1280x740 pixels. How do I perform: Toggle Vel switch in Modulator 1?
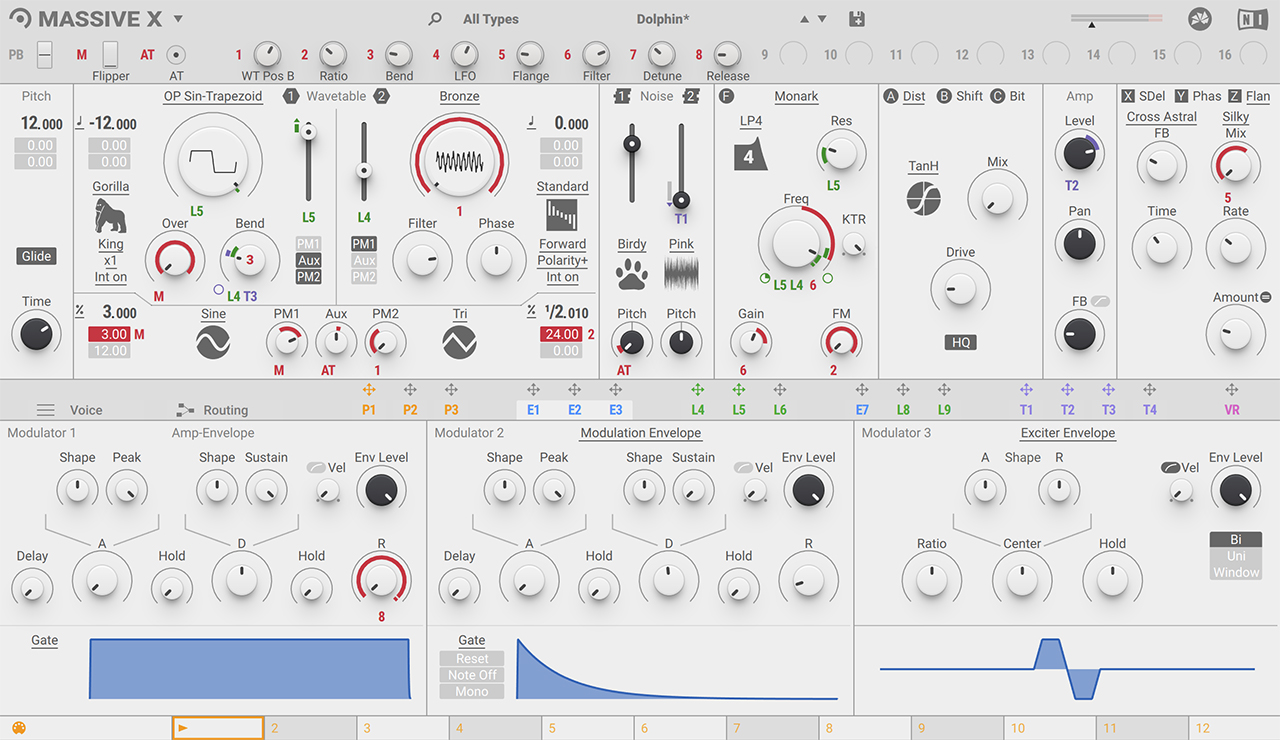(315, 467)
